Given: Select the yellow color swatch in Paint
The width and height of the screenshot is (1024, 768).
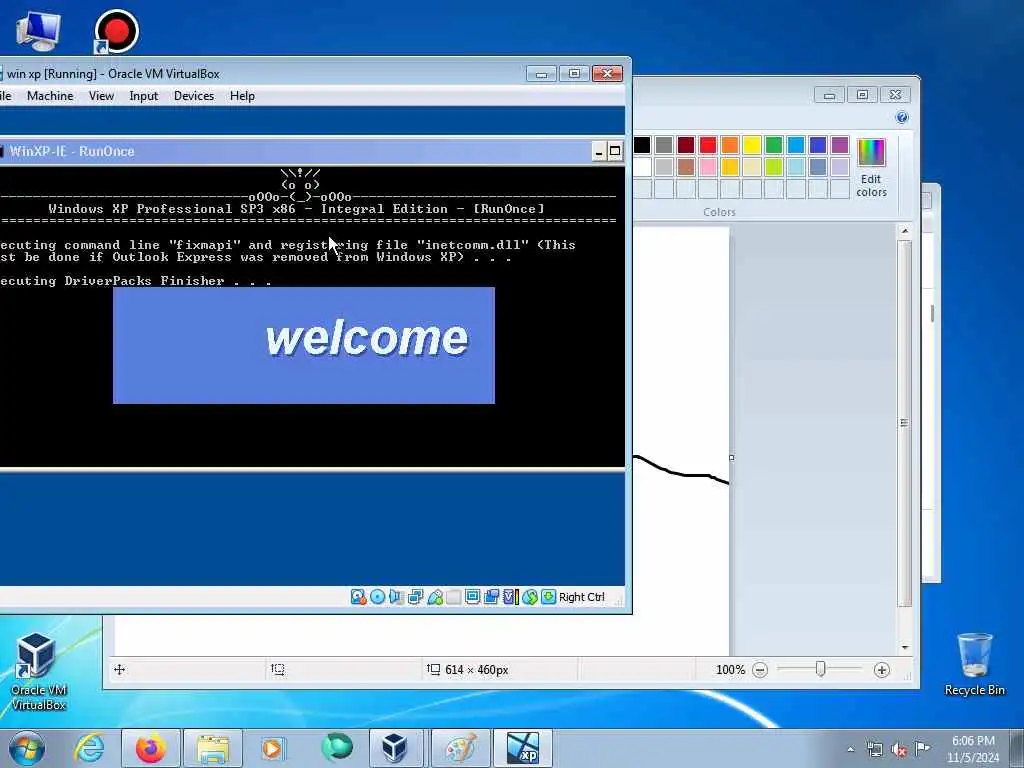Looking at the screenshot, I should [752, 145].
